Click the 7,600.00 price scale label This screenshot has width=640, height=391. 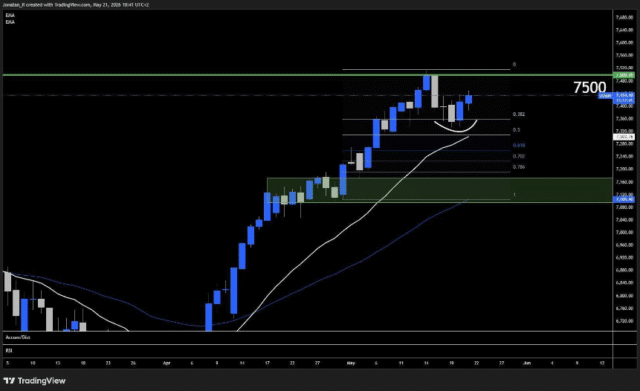coord(625,42)
